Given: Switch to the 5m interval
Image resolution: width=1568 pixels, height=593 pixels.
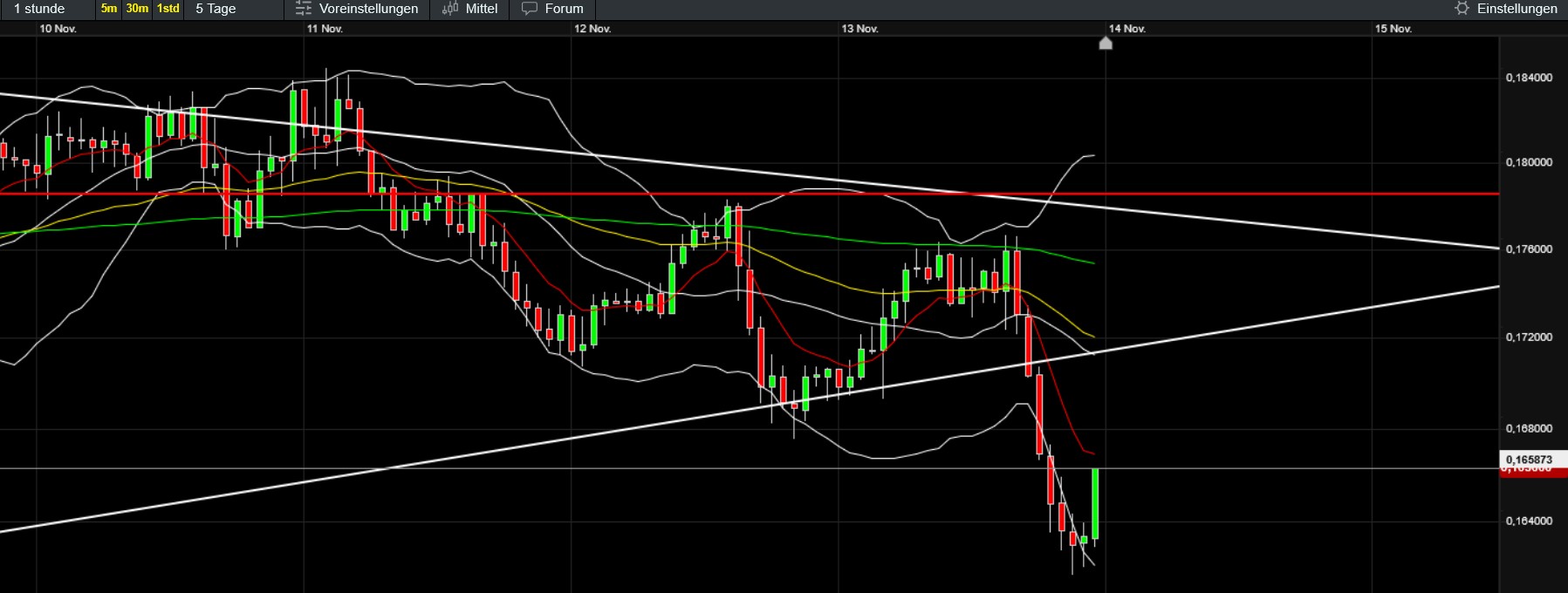Looking at the screenshot, I should pos(108,9).
